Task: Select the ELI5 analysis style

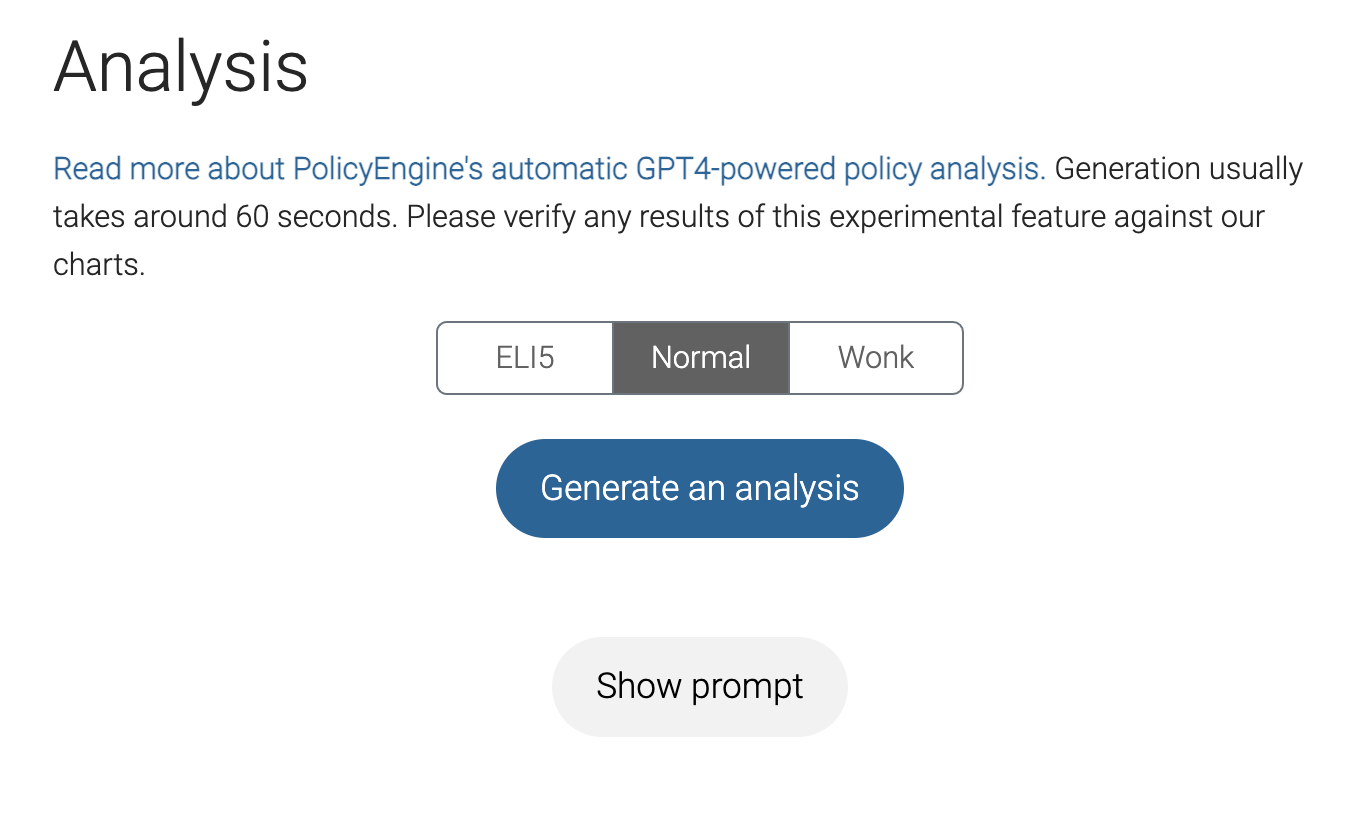Action: (525, 358)
